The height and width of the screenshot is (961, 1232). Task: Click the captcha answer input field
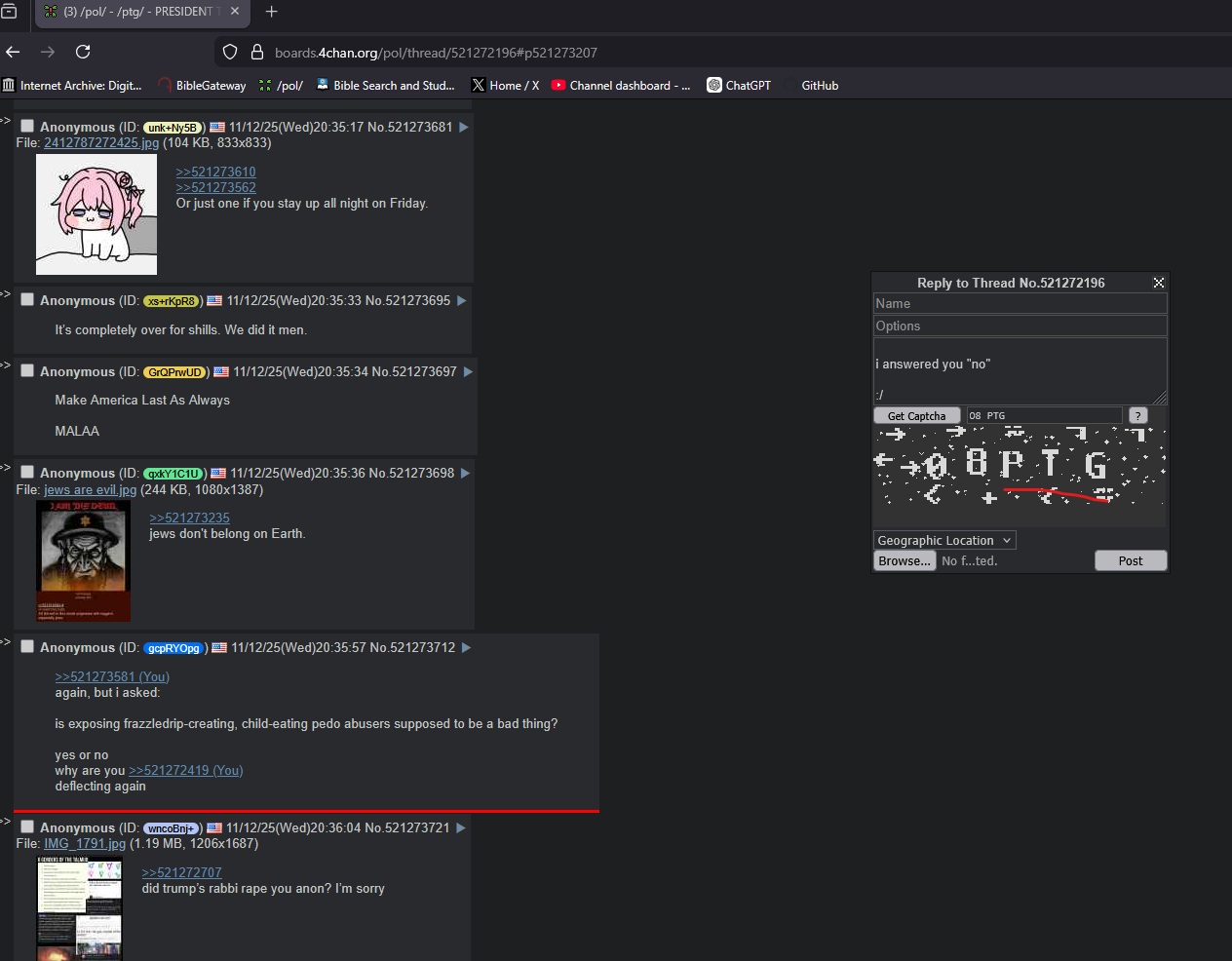(x=1044, y=415)
